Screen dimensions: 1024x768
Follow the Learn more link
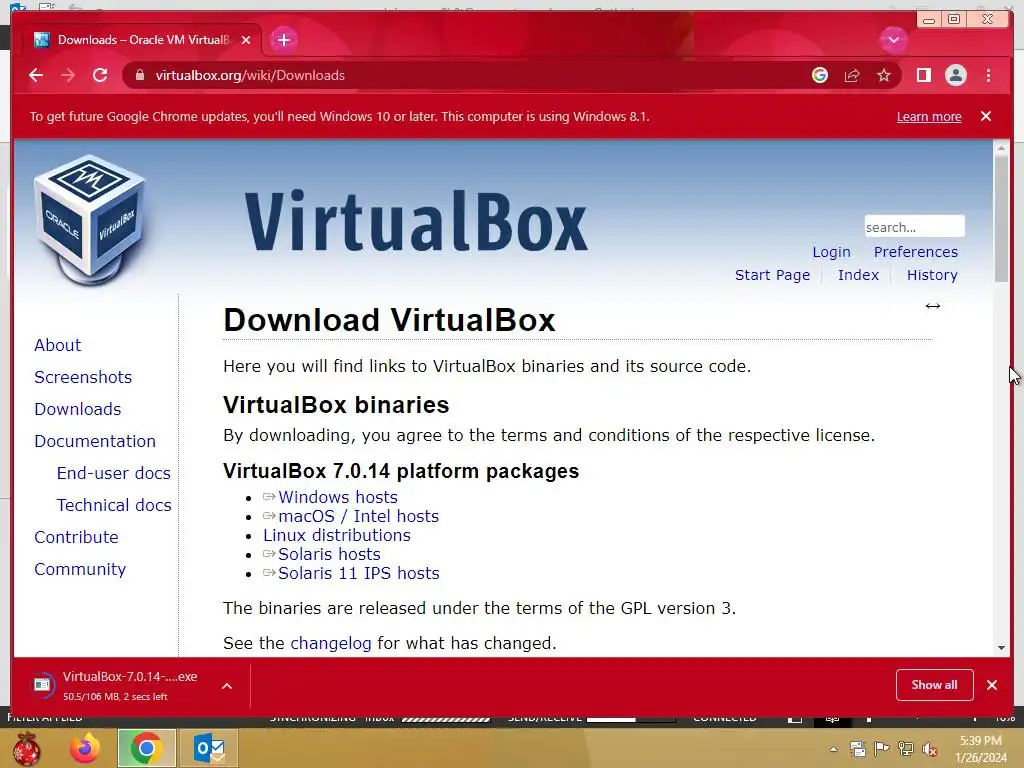coord(929,116)
